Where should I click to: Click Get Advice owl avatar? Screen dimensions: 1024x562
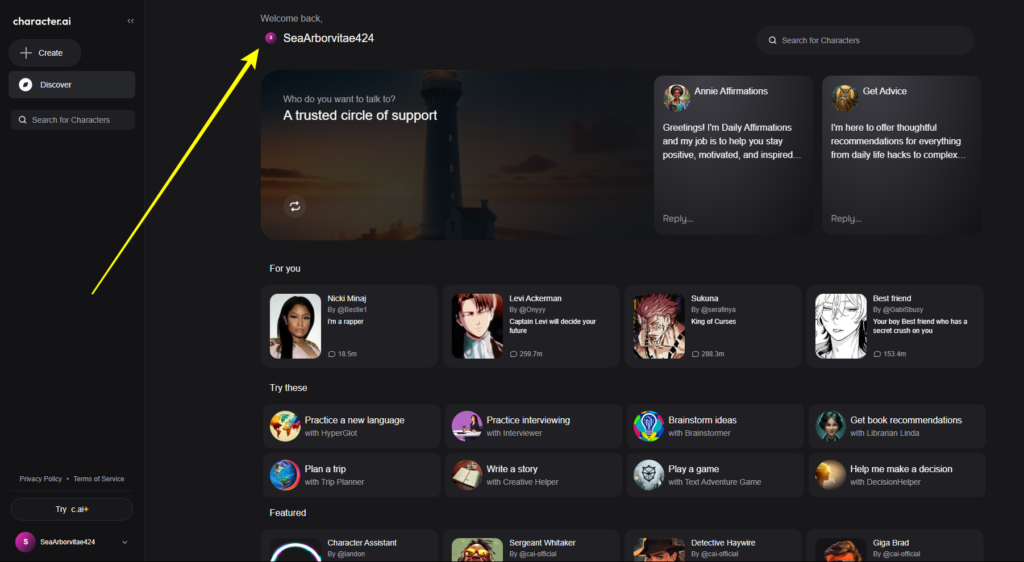845,98
